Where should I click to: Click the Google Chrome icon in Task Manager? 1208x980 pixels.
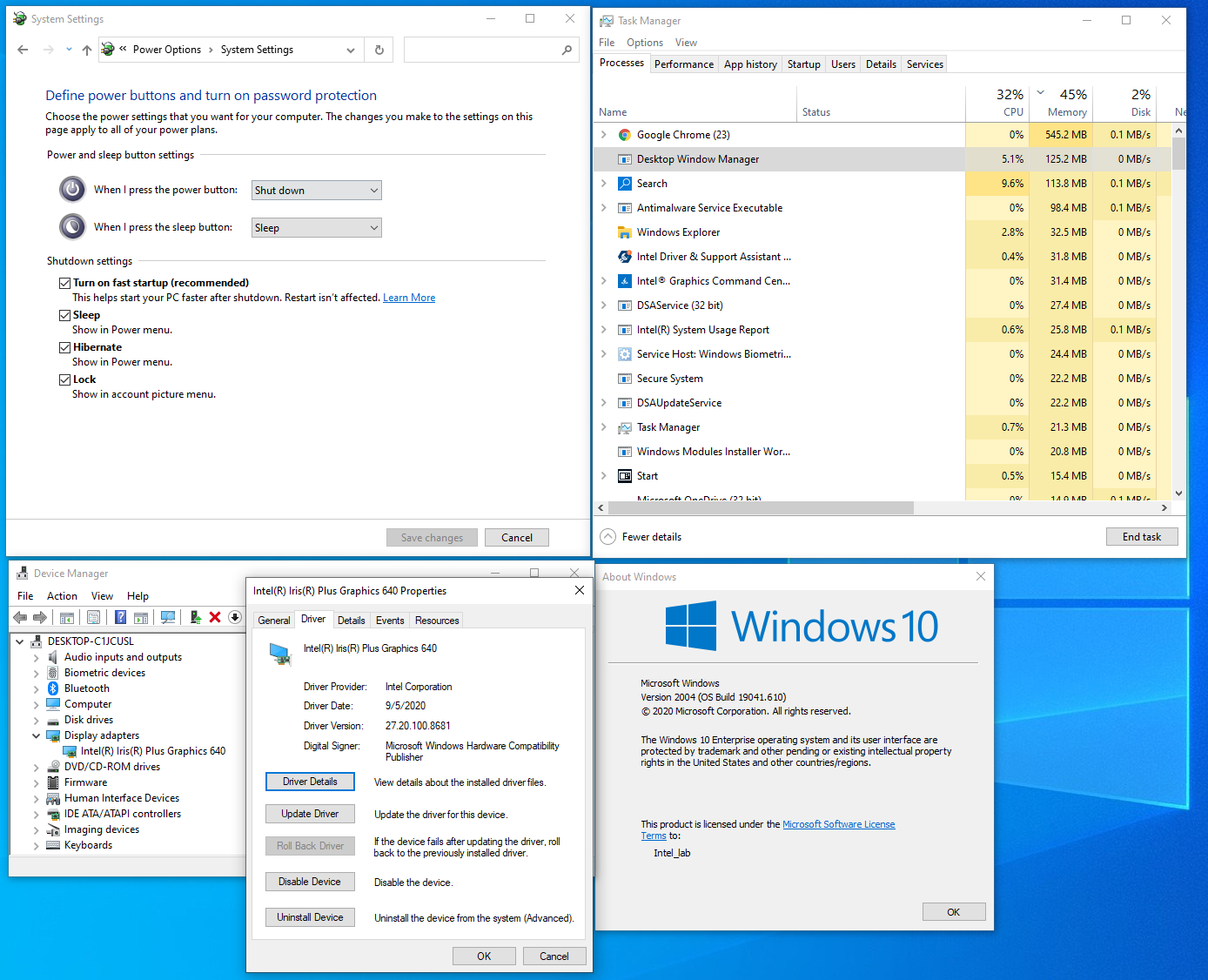[x=624, y=135]
